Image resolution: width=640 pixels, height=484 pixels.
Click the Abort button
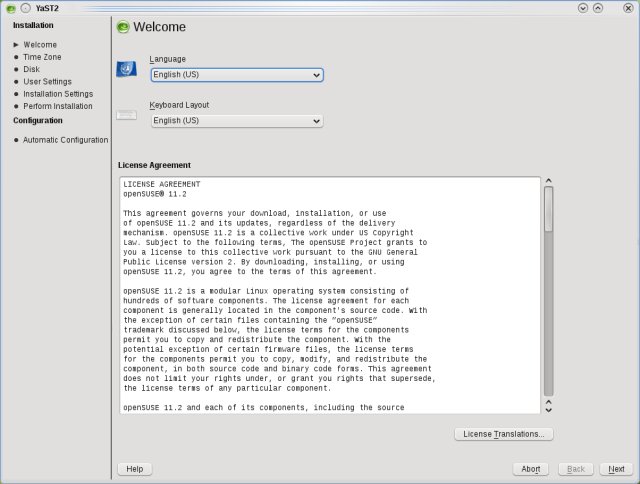tap(531, 469)
